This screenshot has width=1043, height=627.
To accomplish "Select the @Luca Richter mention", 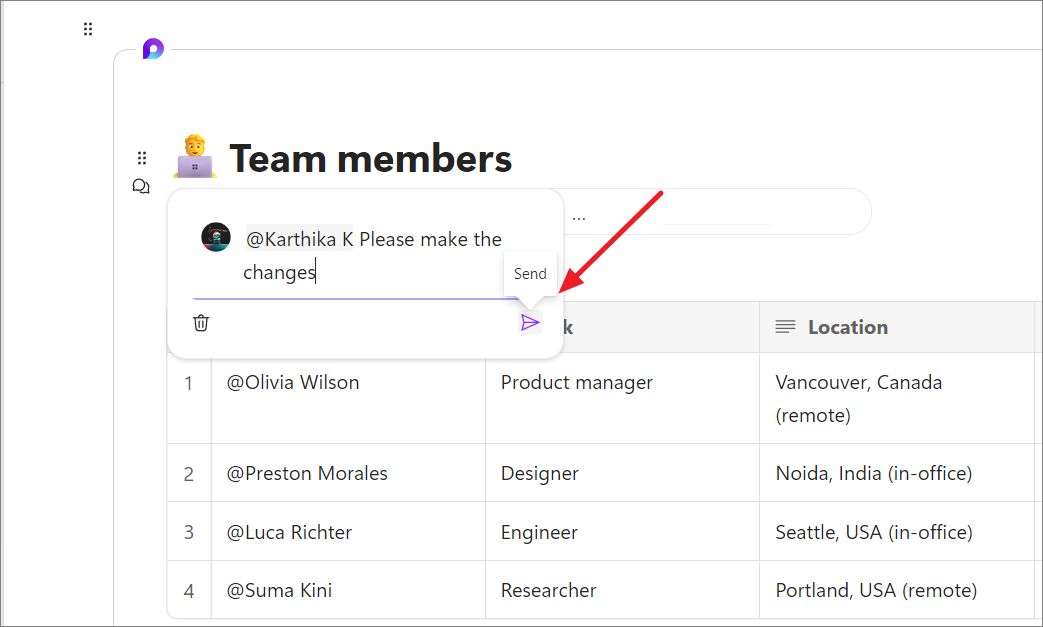I will click(x=289, y=532).
